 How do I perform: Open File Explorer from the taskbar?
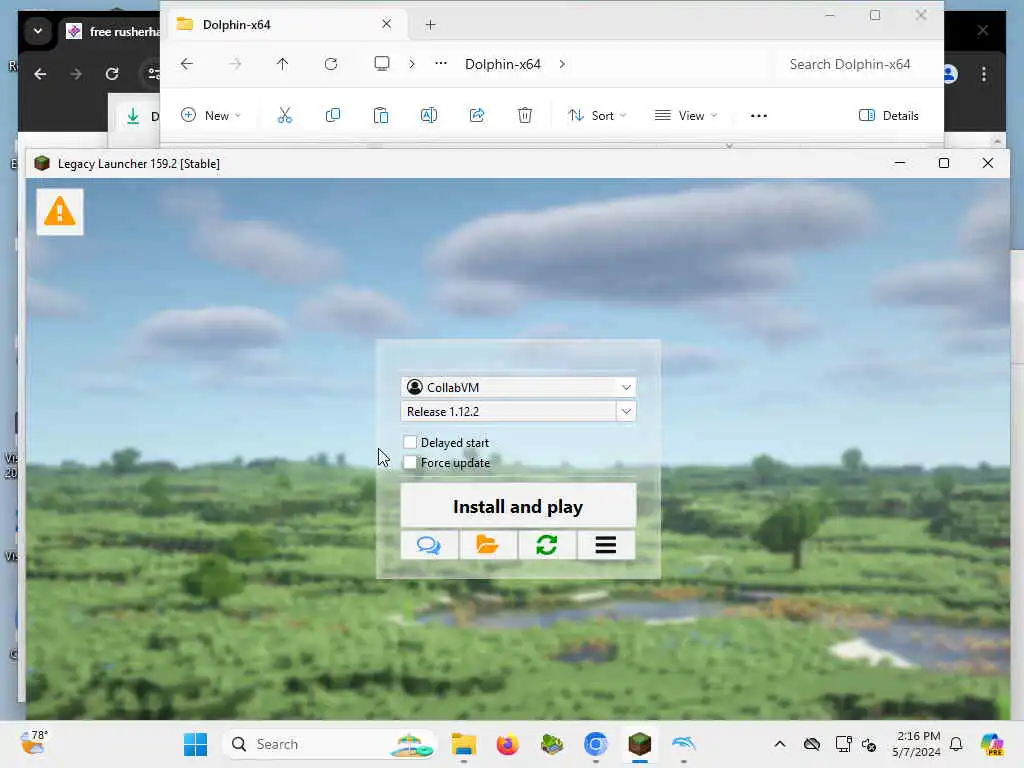(x=464, y=744)
